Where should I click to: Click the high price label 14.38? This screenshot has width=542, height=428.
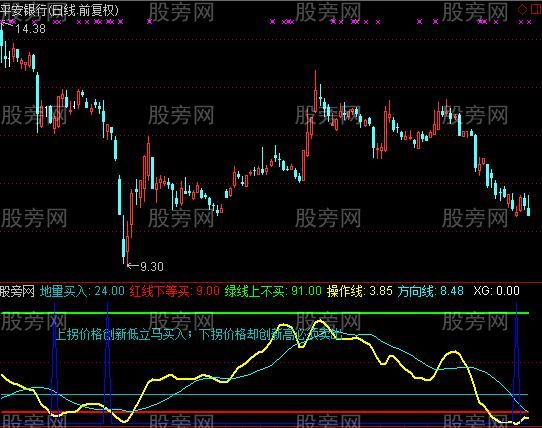tap(30, 29)
